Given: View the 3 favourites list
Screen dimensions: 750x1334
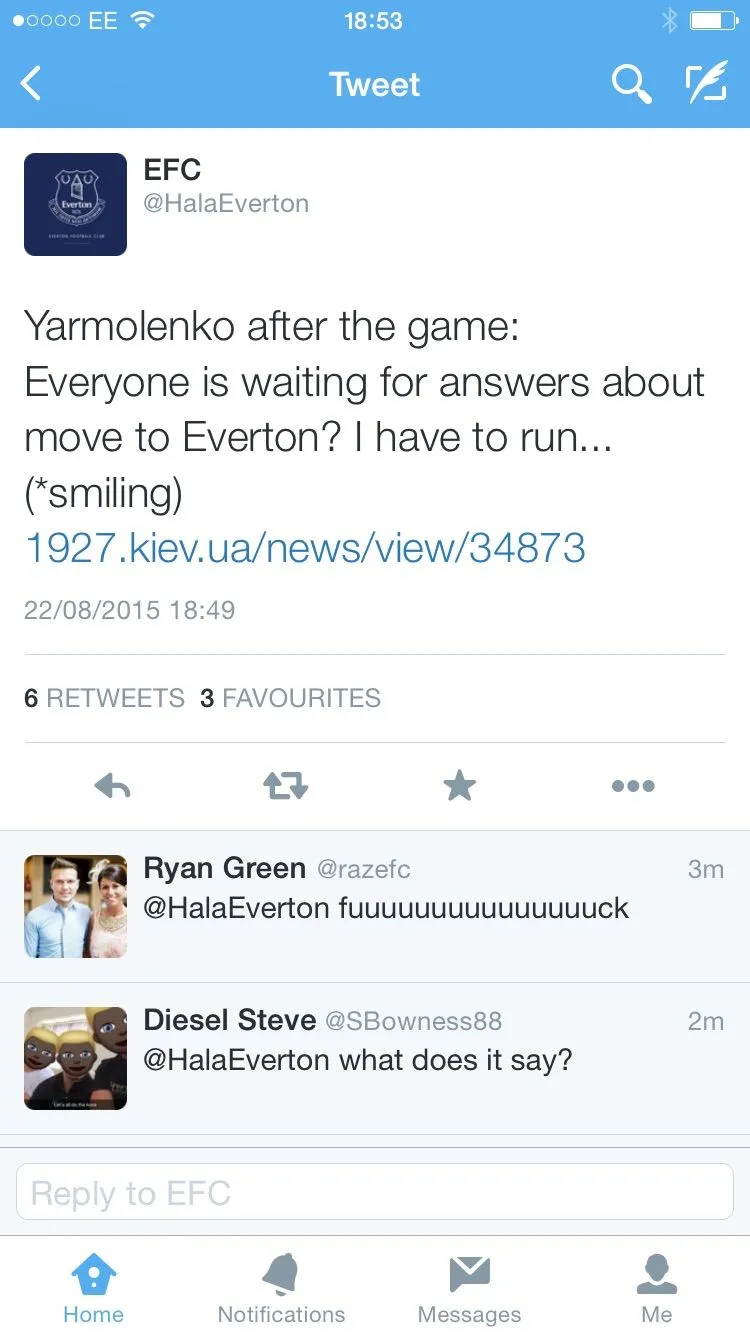Looking at the screenshot, I should (x=291, y=698).
